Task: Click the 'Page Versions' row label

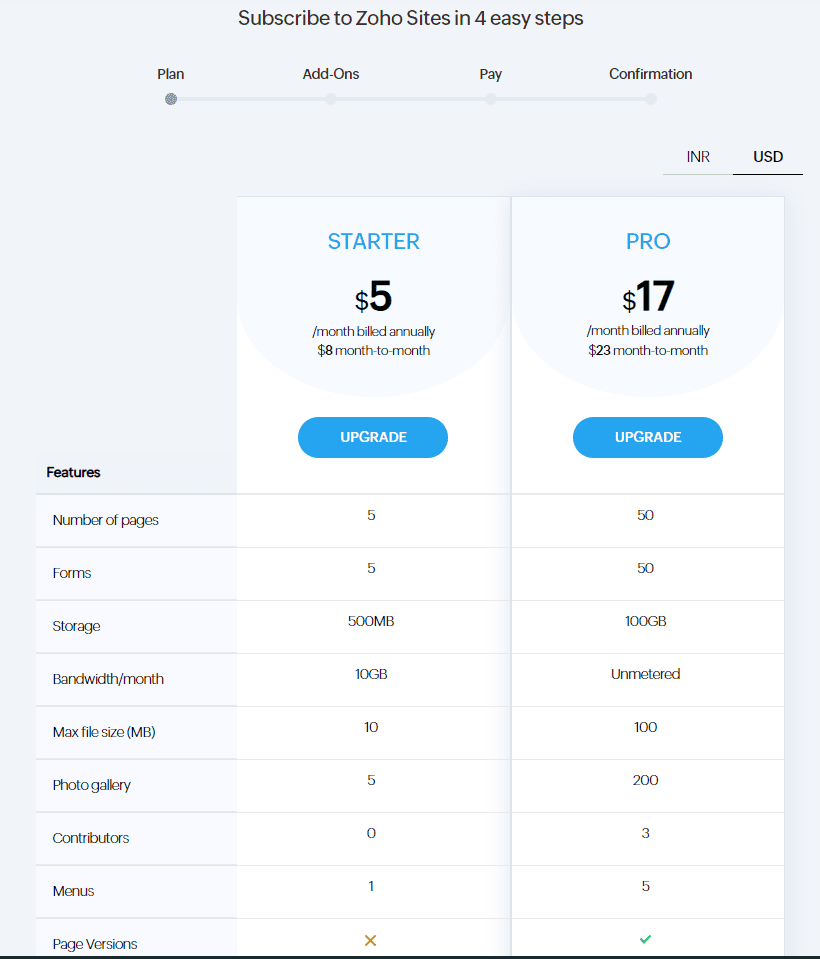Action: [x=95, y=944]
